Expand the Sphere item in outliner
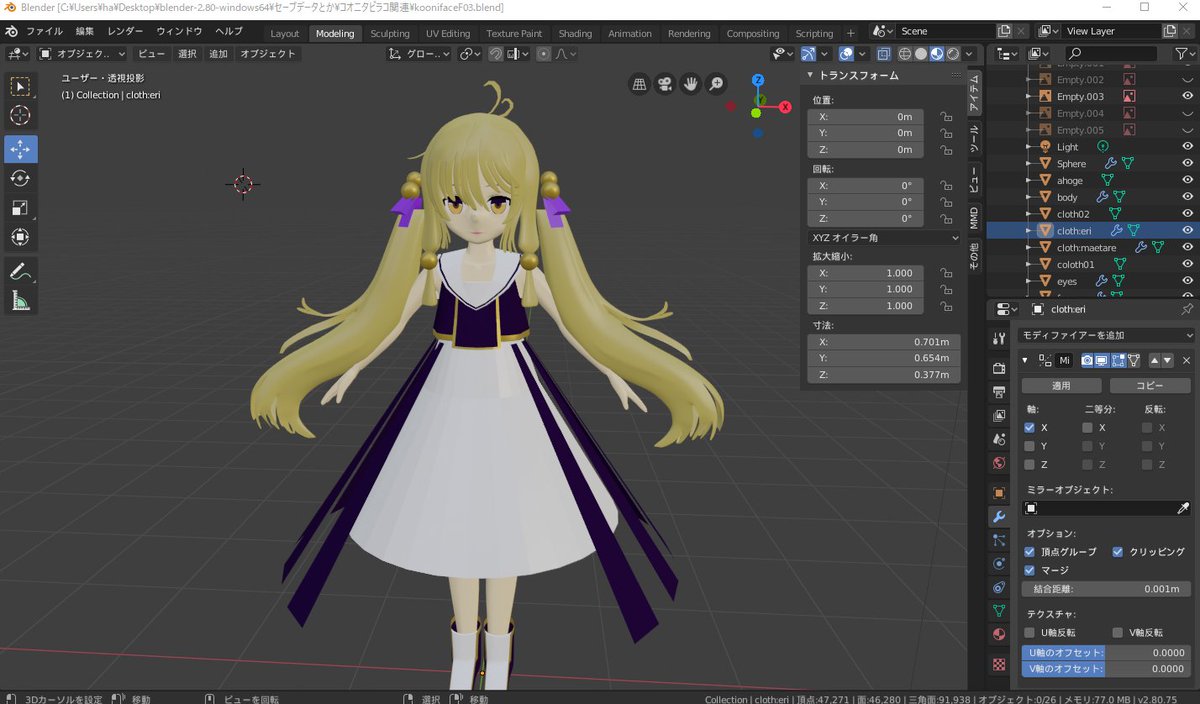 click(1030, 163)
